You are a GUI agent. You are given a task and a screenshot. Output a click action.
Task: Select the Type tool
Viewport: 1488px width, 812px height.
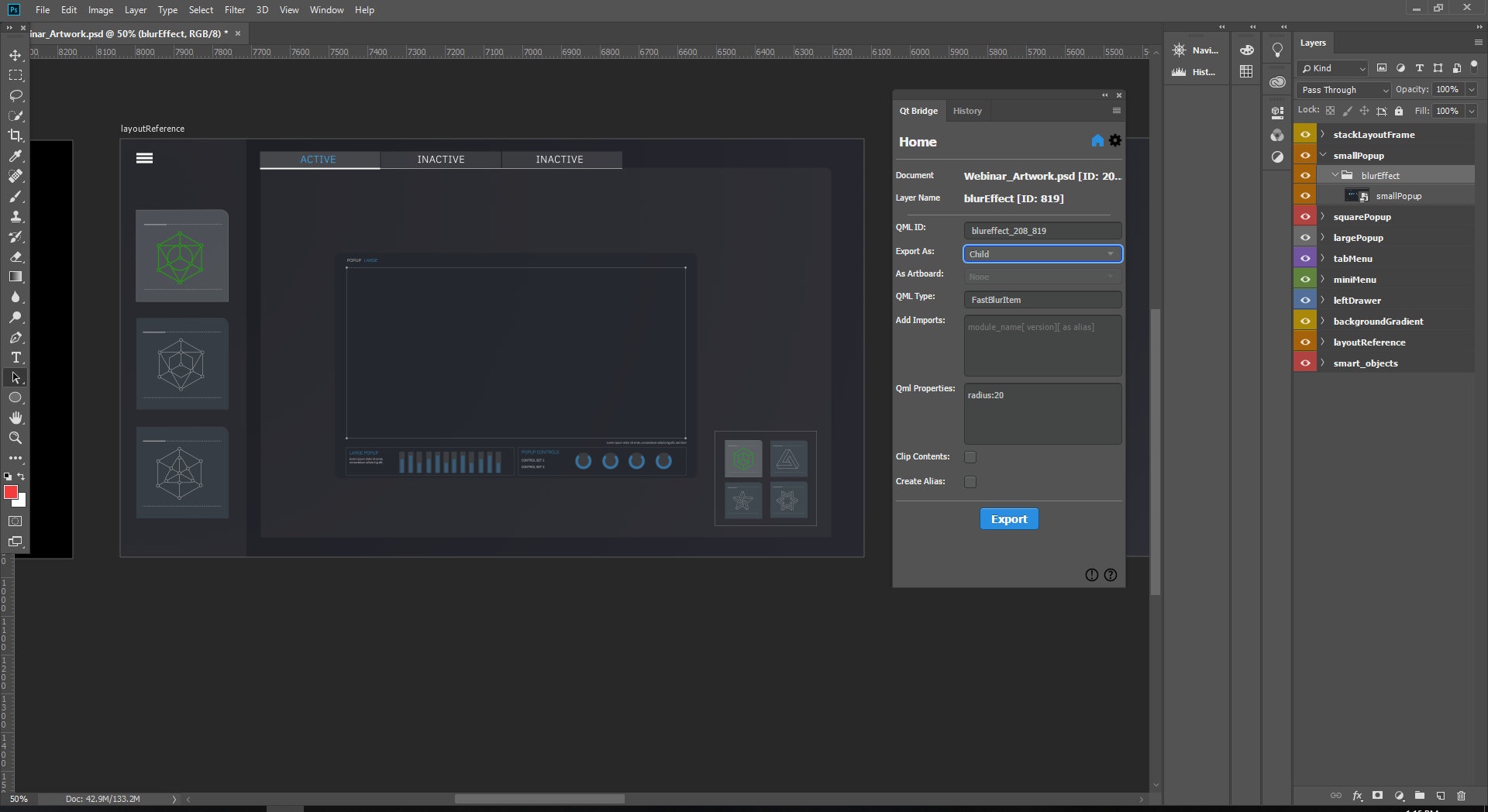coord(15,358)
